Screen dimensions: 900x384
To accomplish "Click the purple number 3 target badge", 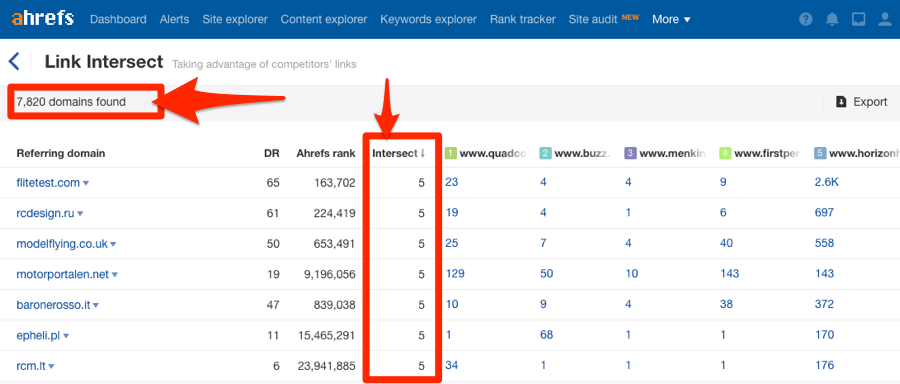I will [x=630, y=153].
